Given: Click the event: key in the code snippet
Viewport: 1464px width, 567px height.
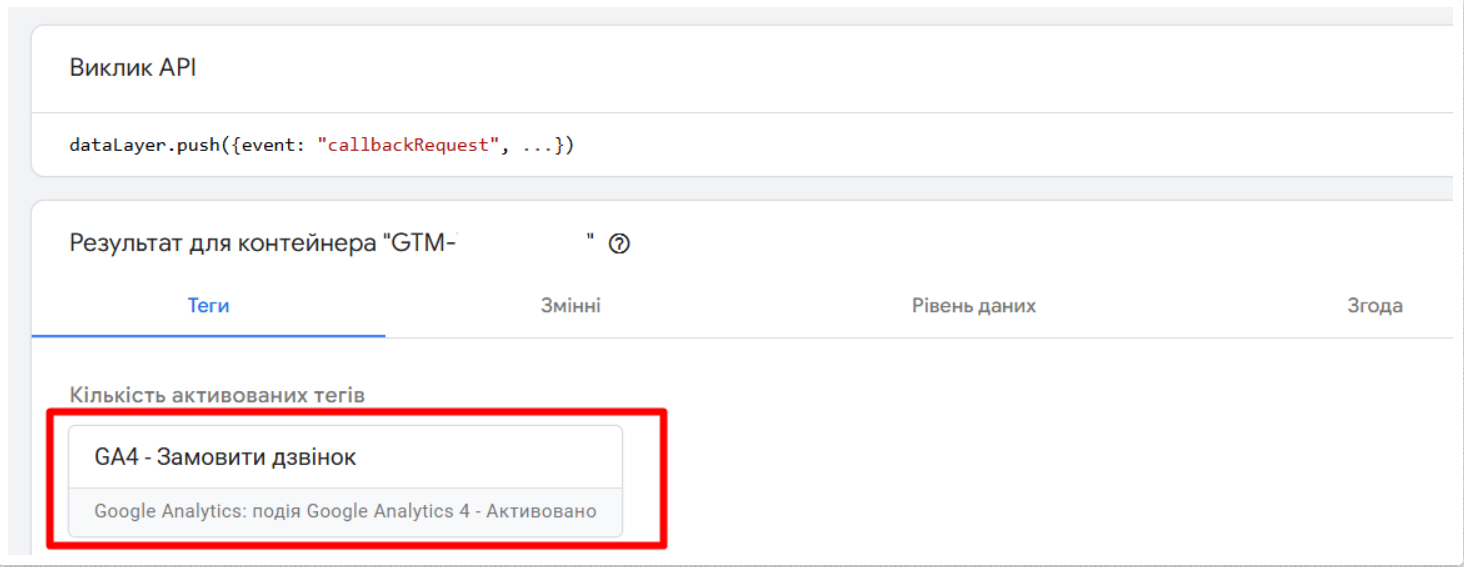Looking at the screenshot, I should (278, 145).
